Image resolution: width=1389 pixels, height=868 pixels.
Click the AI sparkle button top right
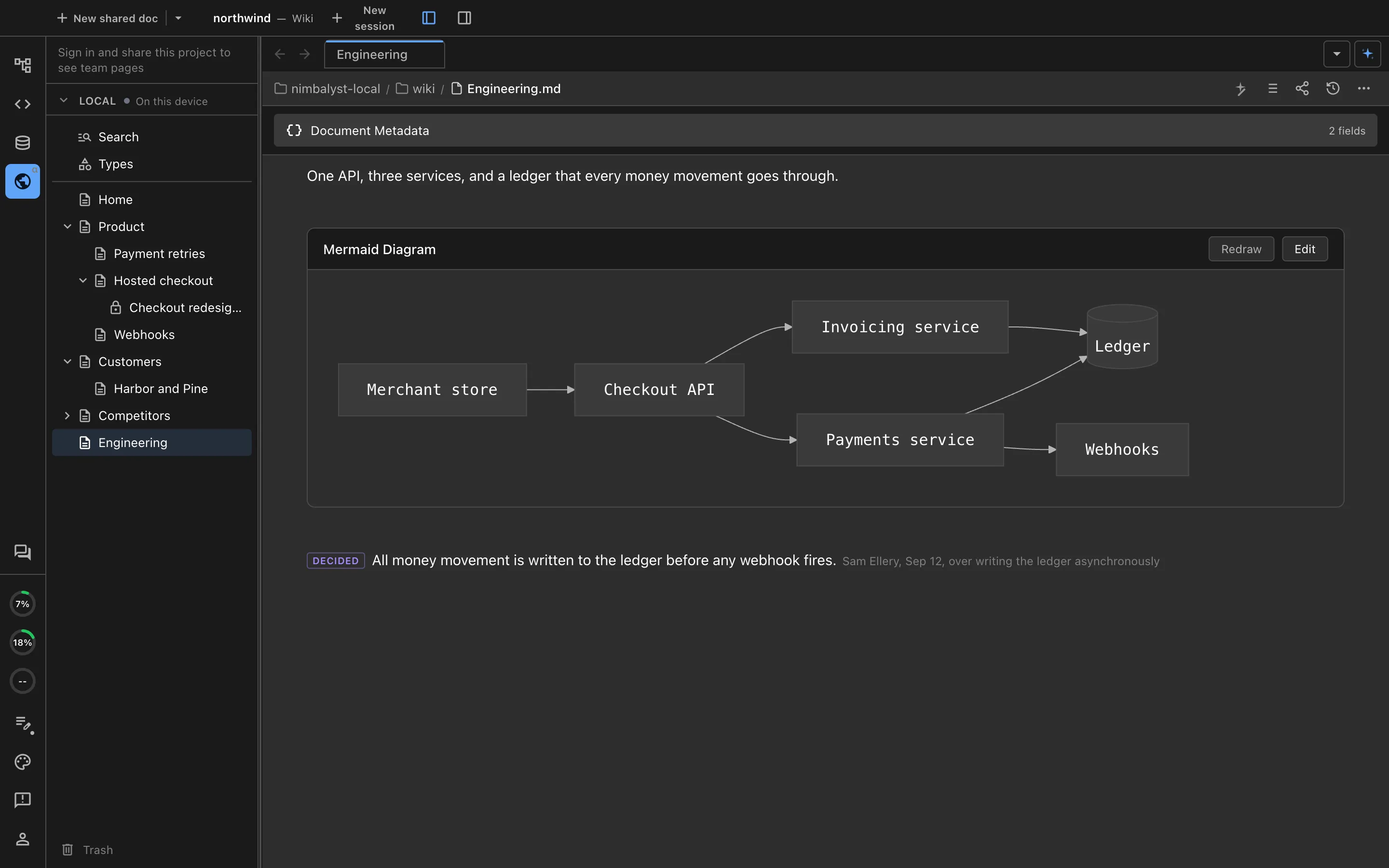[x=1368, y=54]
